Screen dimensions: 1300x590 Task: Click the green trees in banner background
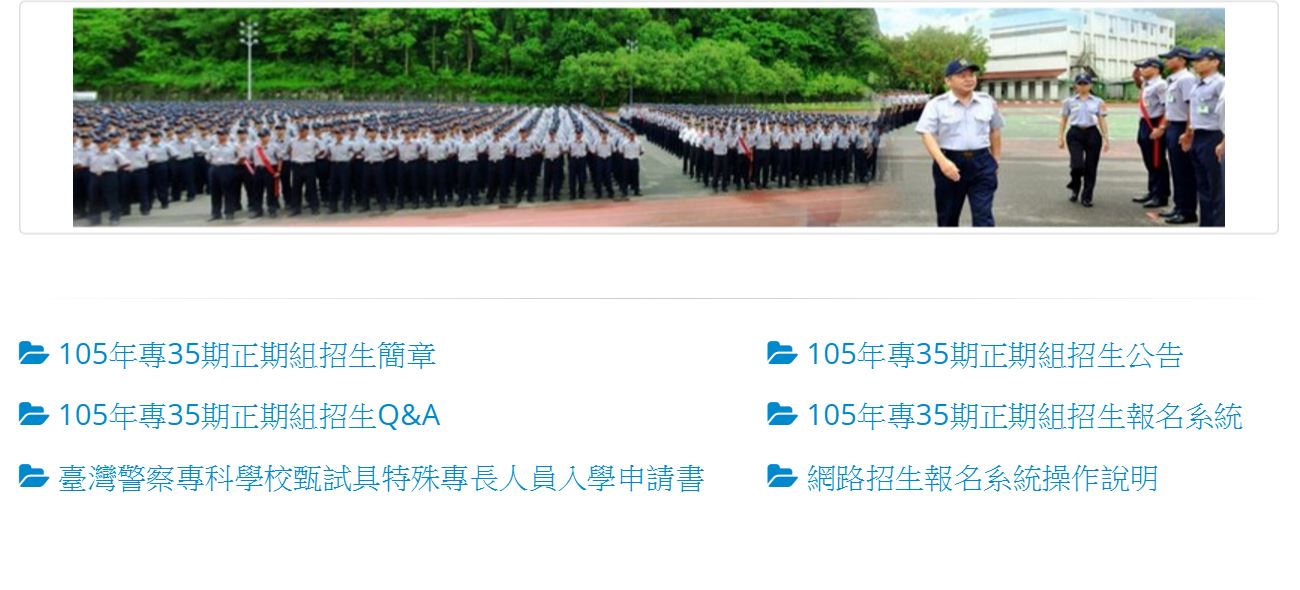[x=470, y=52]
